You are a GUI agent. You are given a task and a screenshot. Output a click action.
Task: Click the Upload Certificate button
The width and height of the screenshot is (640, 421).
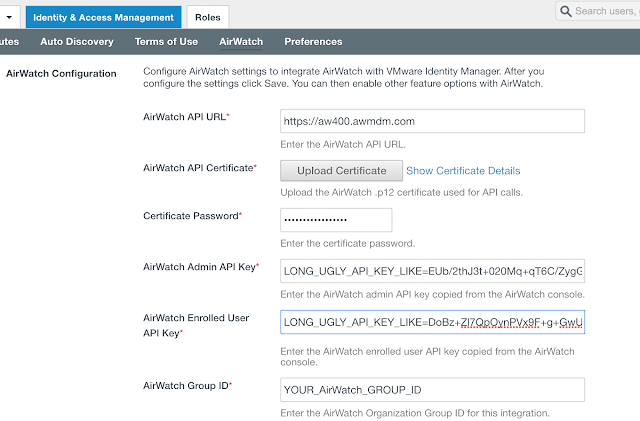point(341,171)
